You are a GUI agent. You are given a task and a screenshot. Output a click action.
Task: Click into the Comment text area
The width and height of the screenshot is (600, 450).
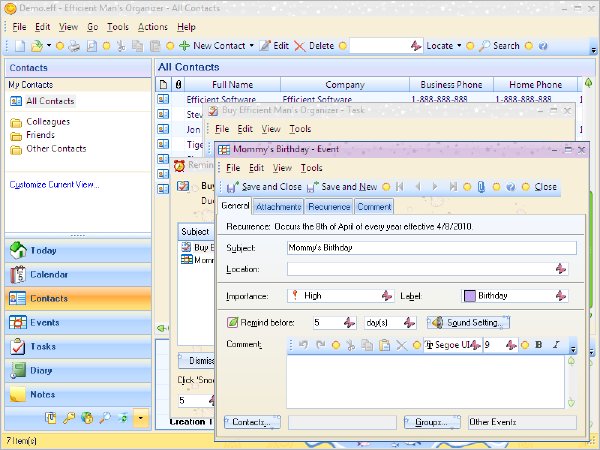click(425, 382)
